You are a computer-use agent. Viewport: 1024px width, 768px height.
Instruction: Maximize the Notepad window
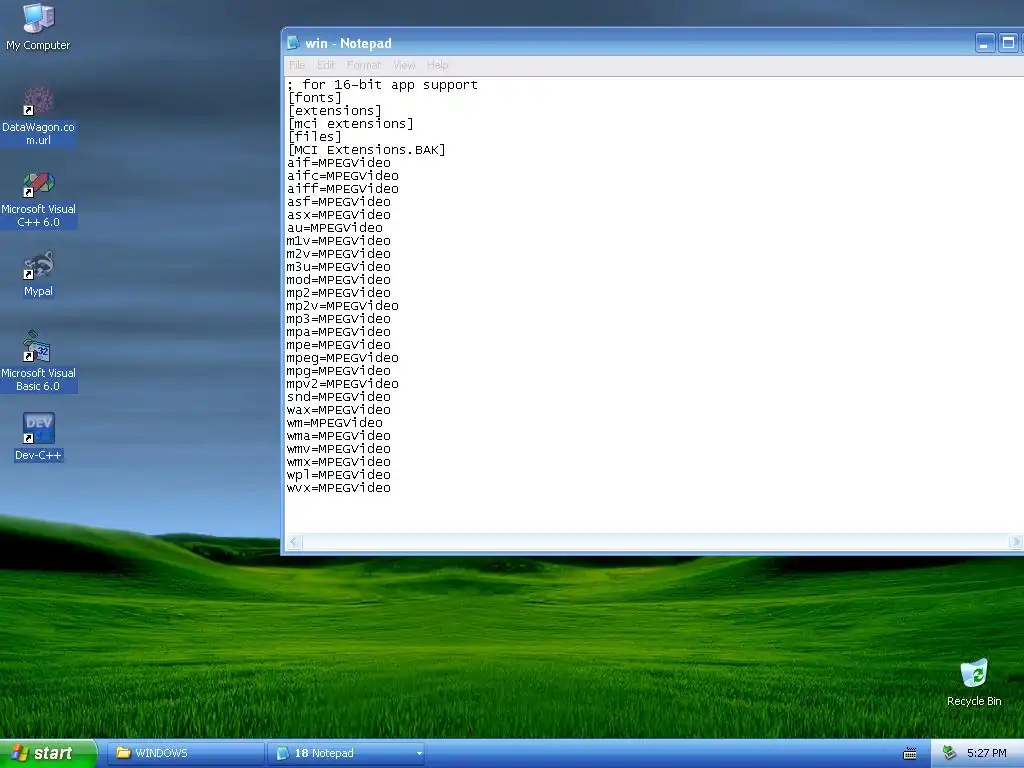[1008, 43]
